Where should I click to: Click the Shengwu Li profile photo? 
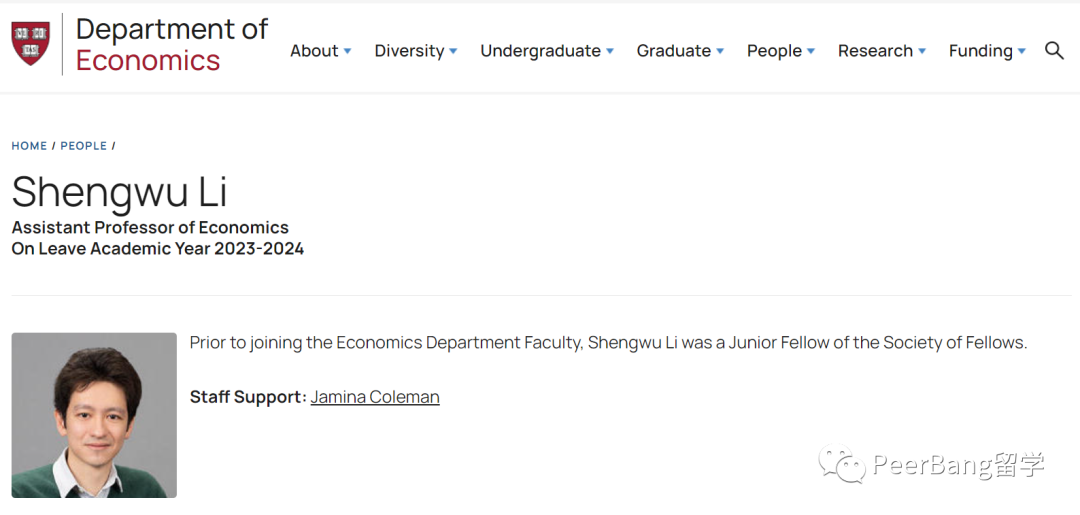[94, 415]
